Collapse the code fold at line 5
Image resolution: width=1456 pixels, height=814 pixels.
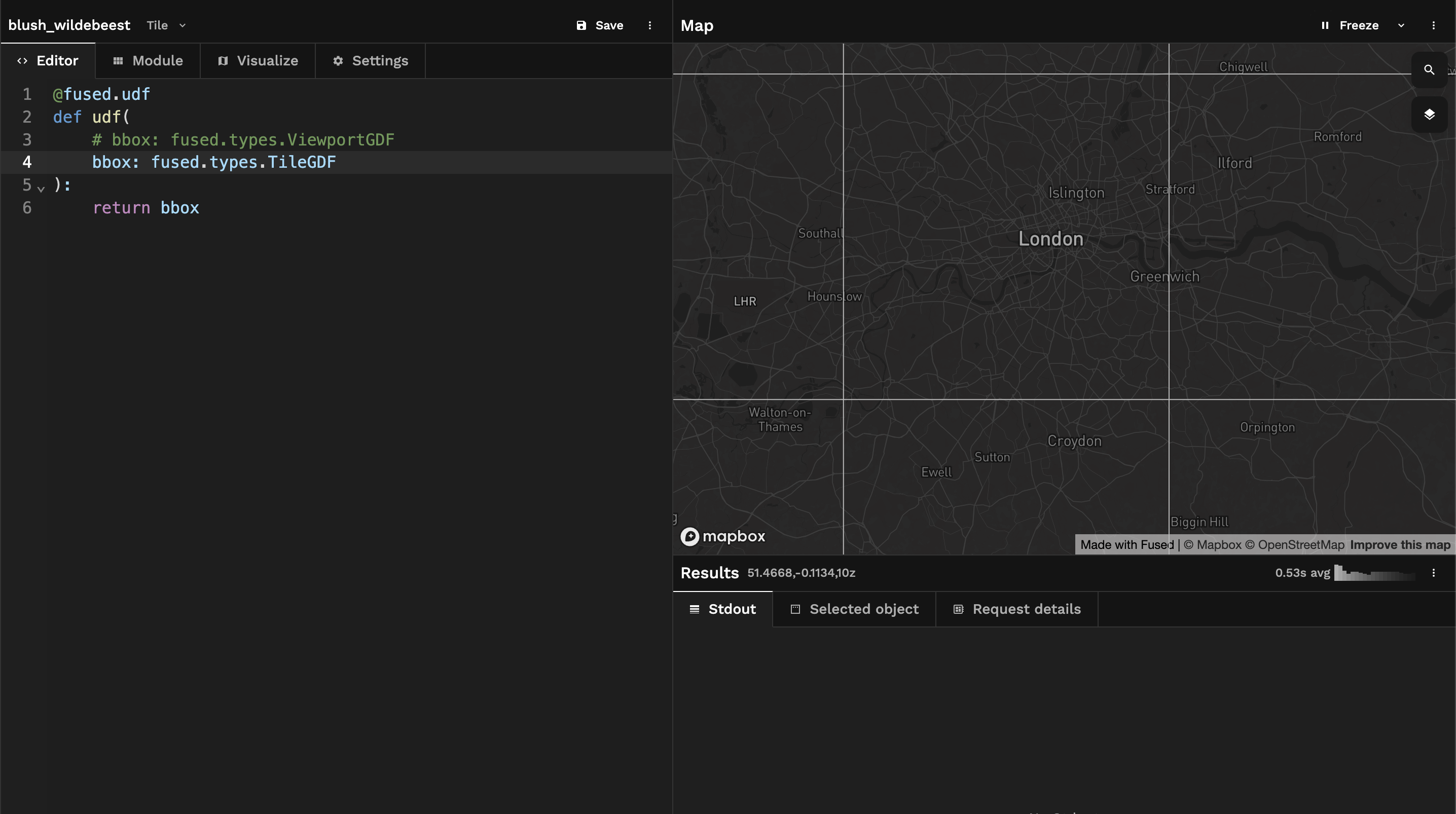pyautogui.click(x=41, y=189)
